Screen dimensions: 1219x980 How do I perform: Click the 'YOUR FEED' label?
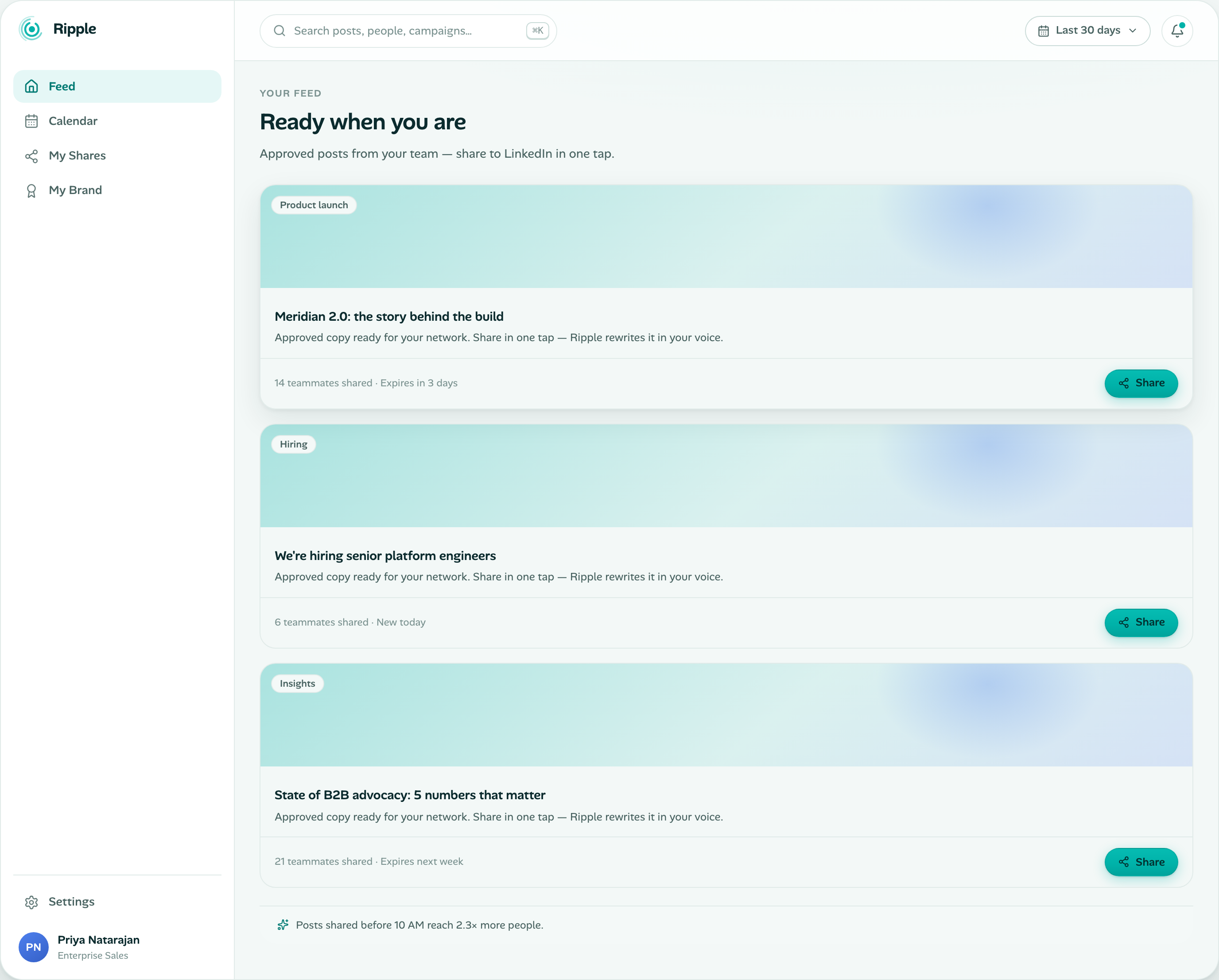290,93
